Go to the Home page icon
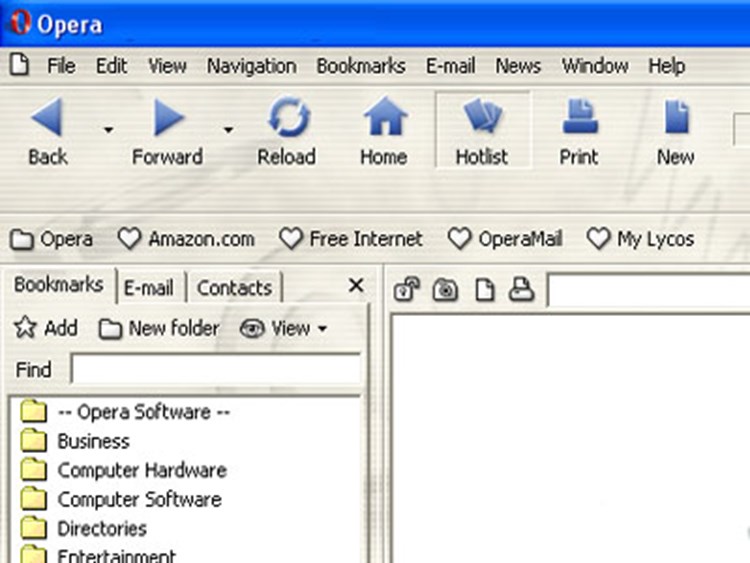Viewport: 750px width, 563px height. tap(384, 131)
